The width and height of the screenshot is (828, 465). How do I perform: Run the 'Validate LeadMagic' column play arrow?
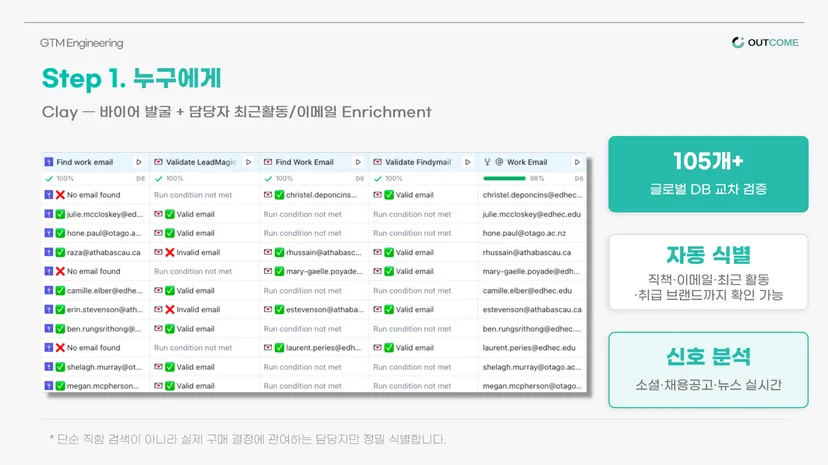(x=248, y=162)
